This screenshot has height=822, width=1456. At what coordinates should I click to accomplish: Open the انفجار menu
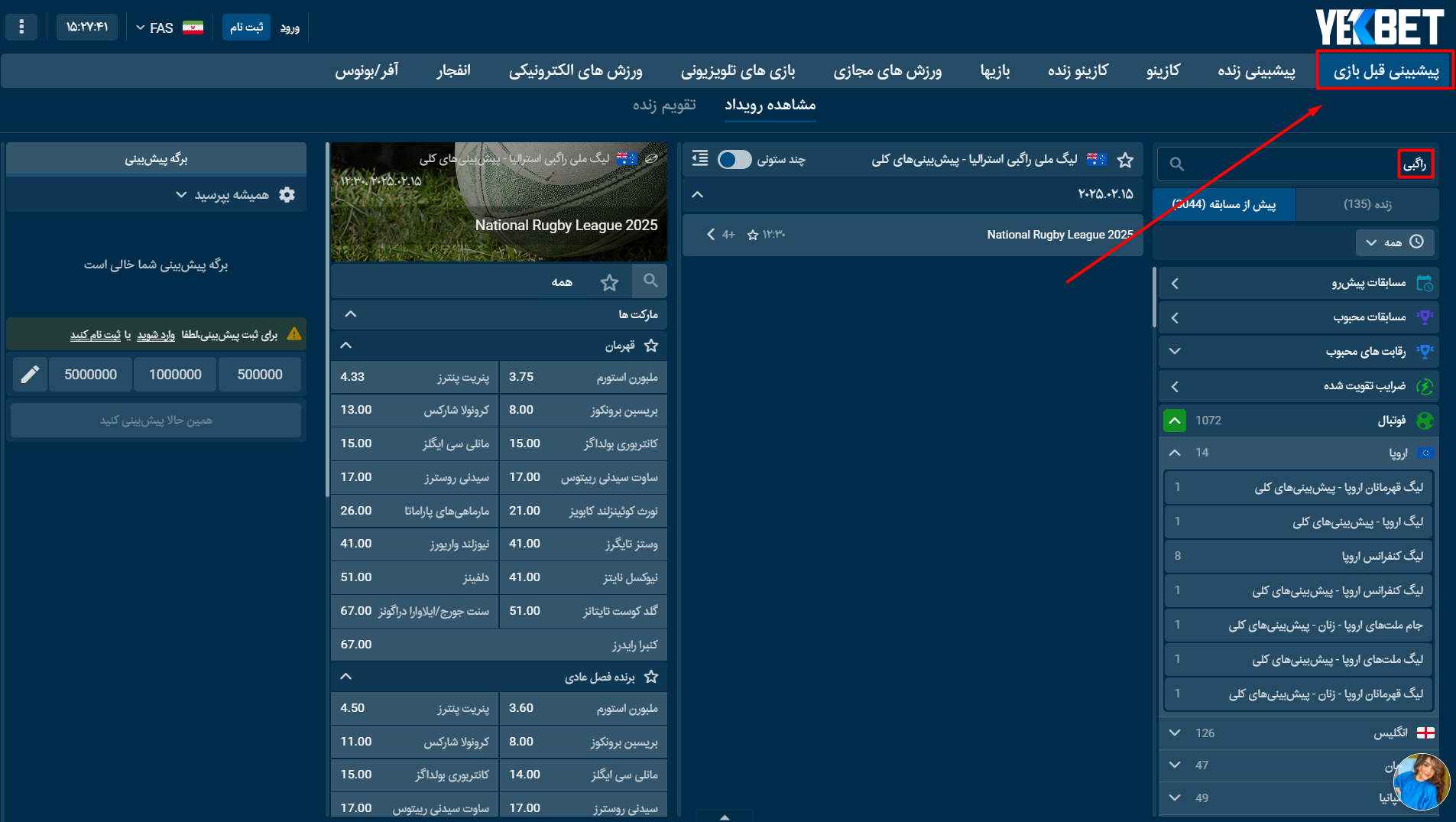(453, 71)
